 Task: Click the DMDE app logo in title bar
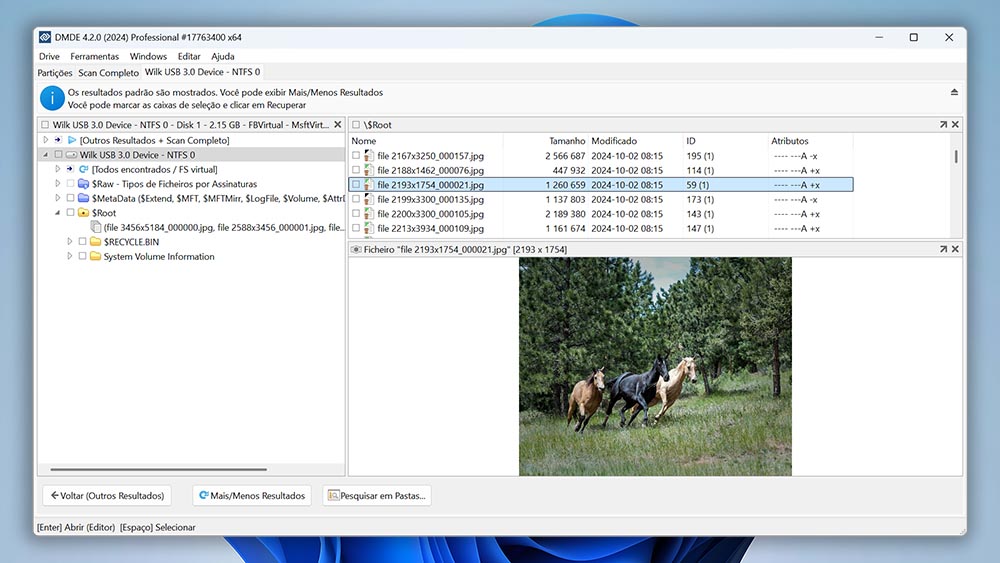pyautogui.click(x=45, y=38)
